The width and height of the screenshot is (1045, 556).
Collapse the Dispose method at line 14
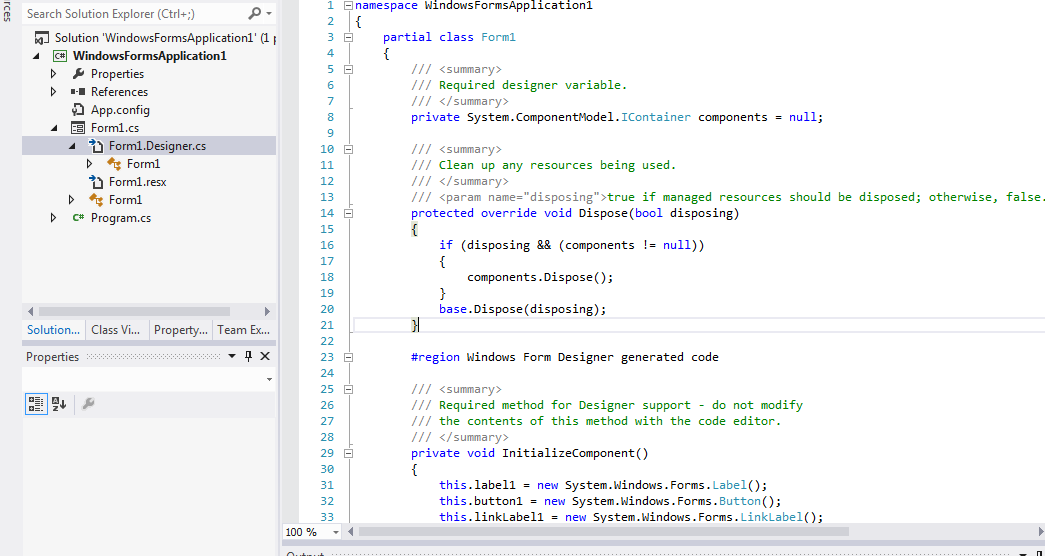(x=348, y=213)
